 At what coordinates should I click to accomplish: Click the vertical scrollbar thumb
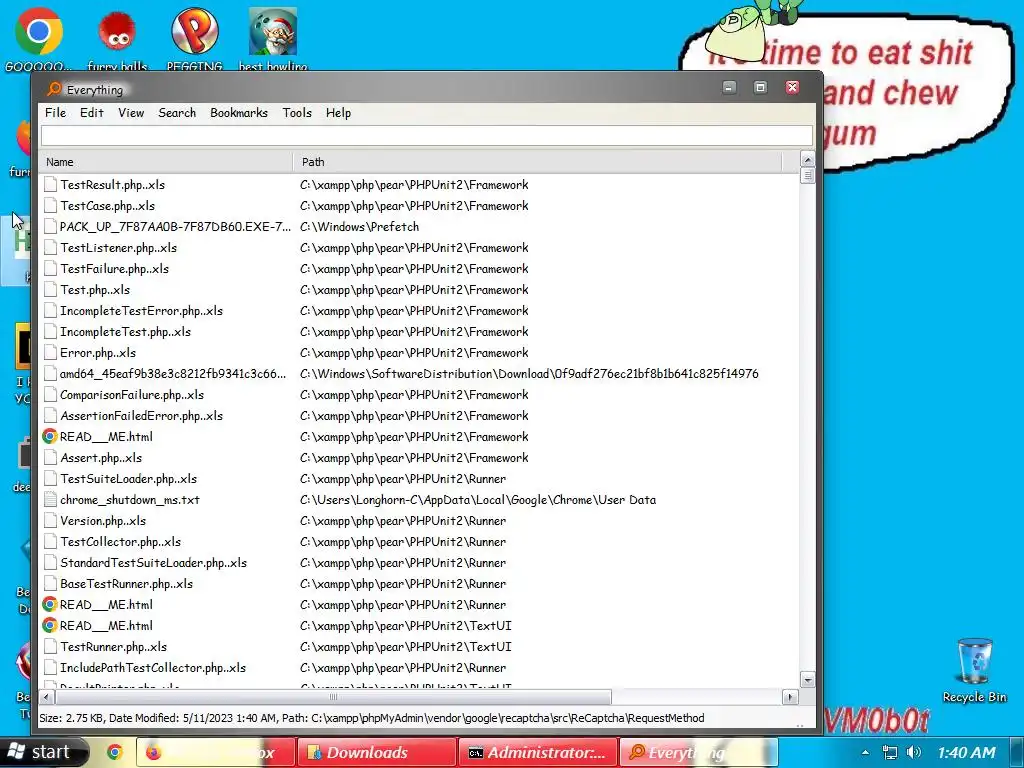coord(807,176)
